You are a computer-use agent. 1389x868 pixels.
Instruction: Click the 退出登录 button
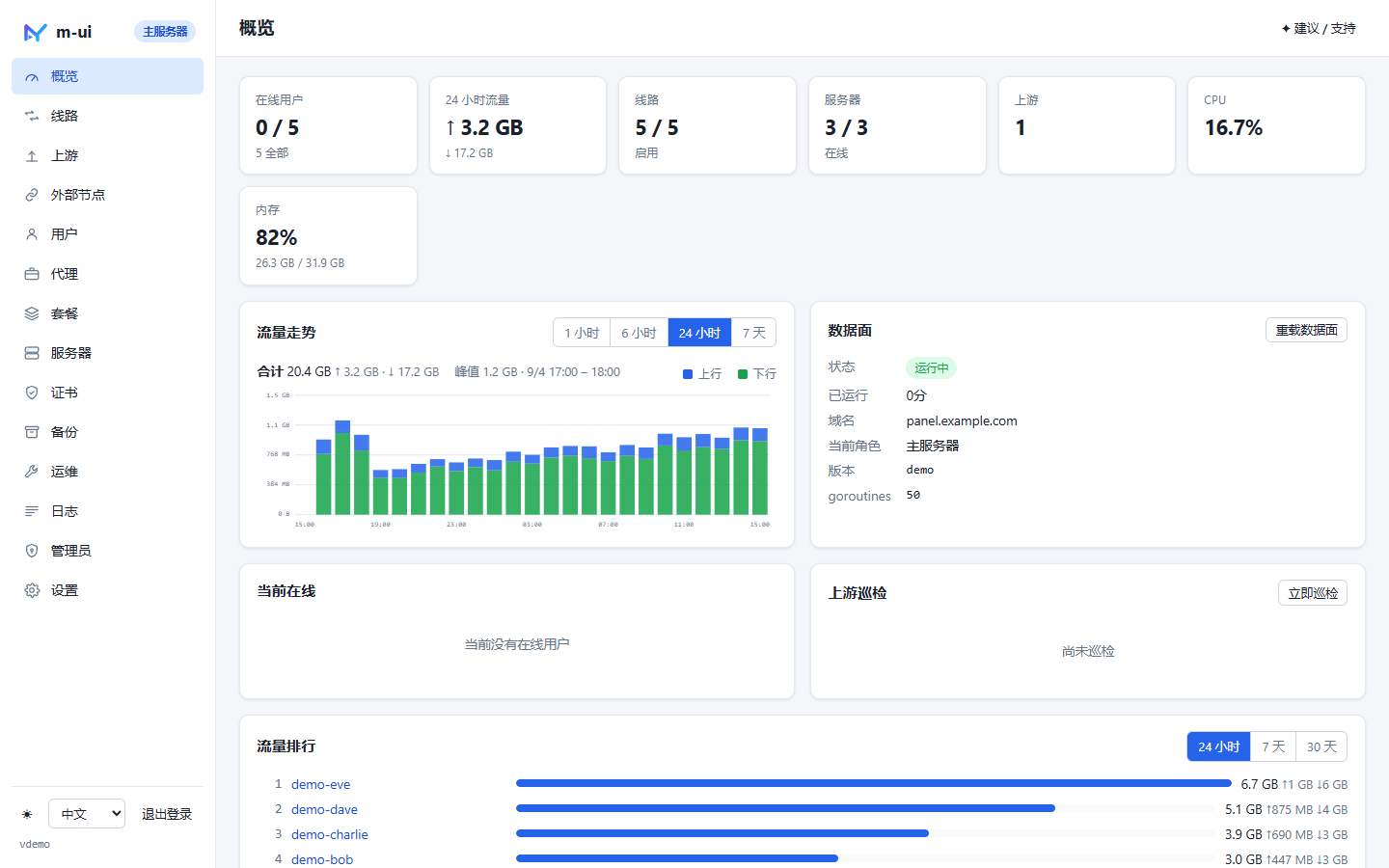coord(167,814)
